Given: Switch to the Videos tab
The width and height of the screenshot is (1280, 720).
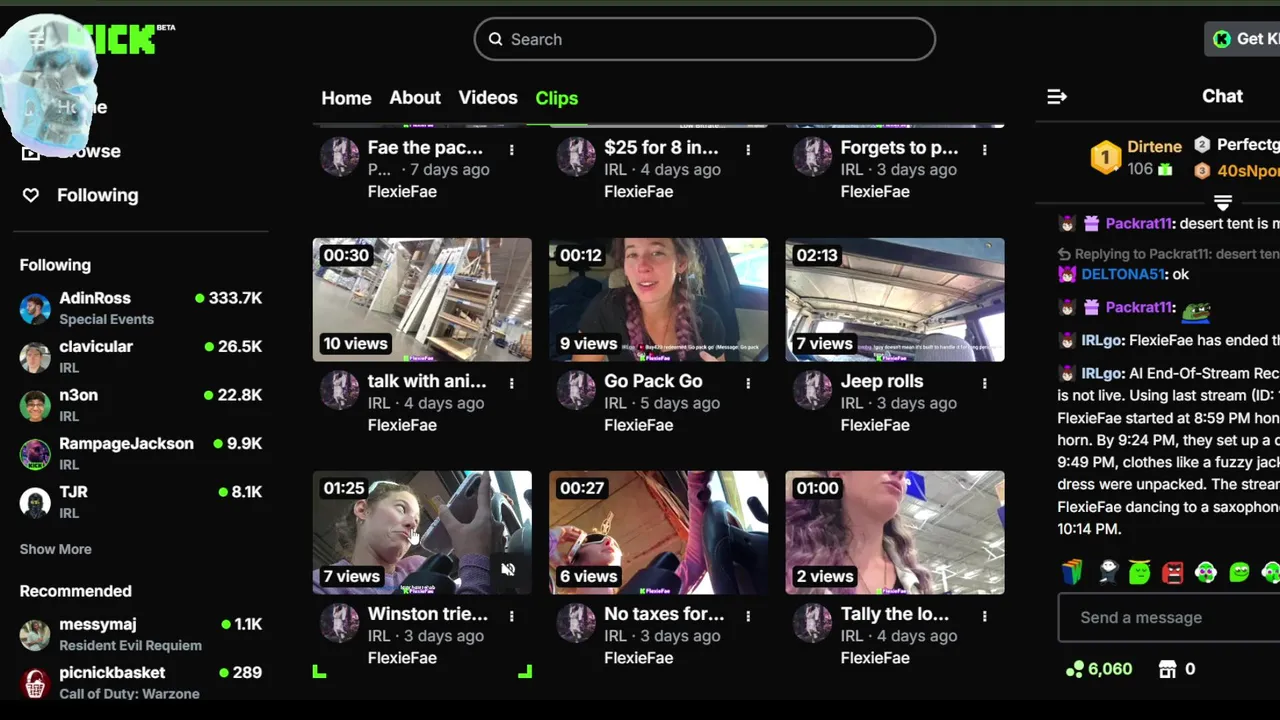Looking at the screenshot, I should pos(488,98).
